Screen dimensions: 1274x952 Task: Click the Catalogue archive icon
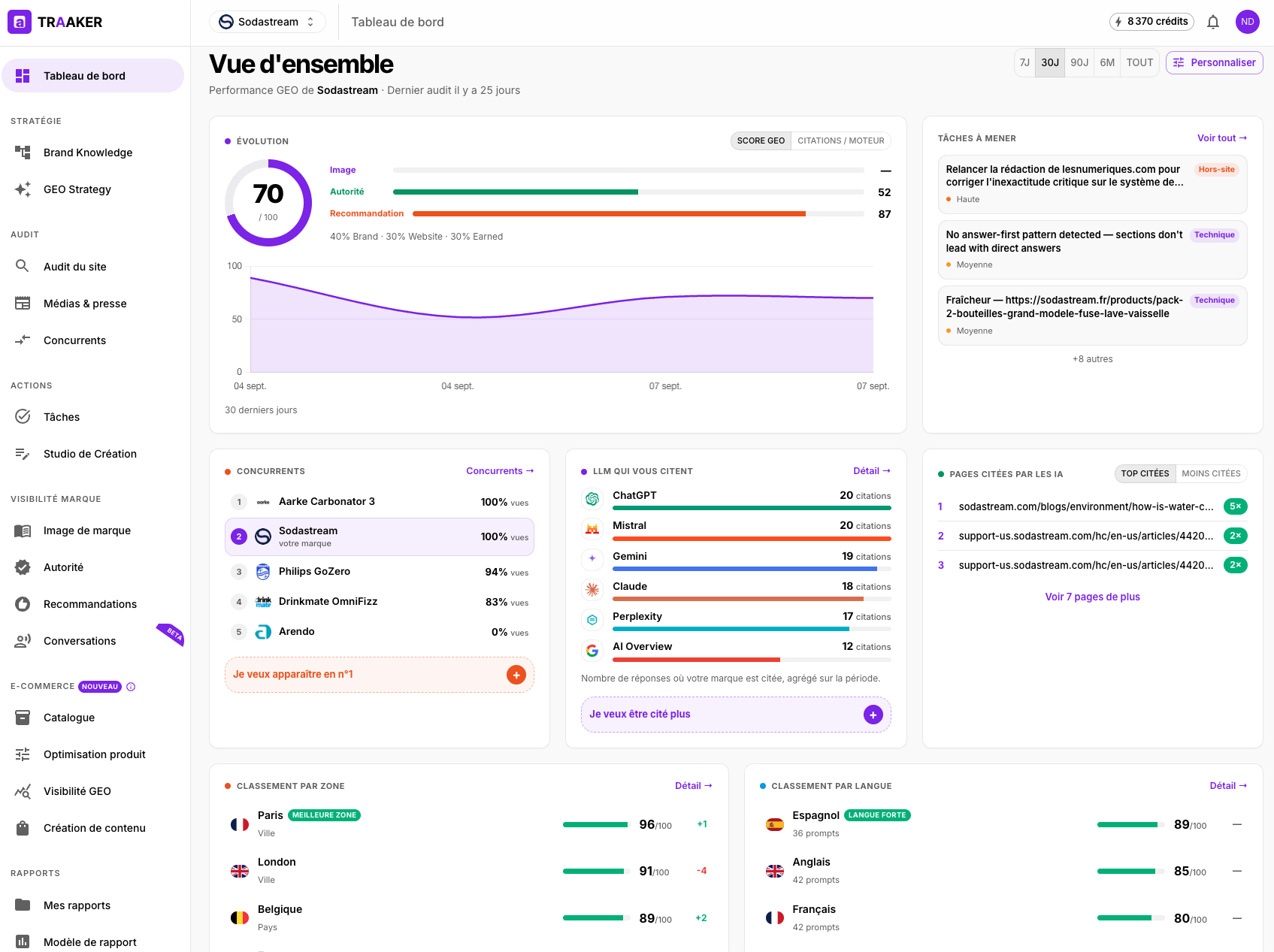pos(23,718)
